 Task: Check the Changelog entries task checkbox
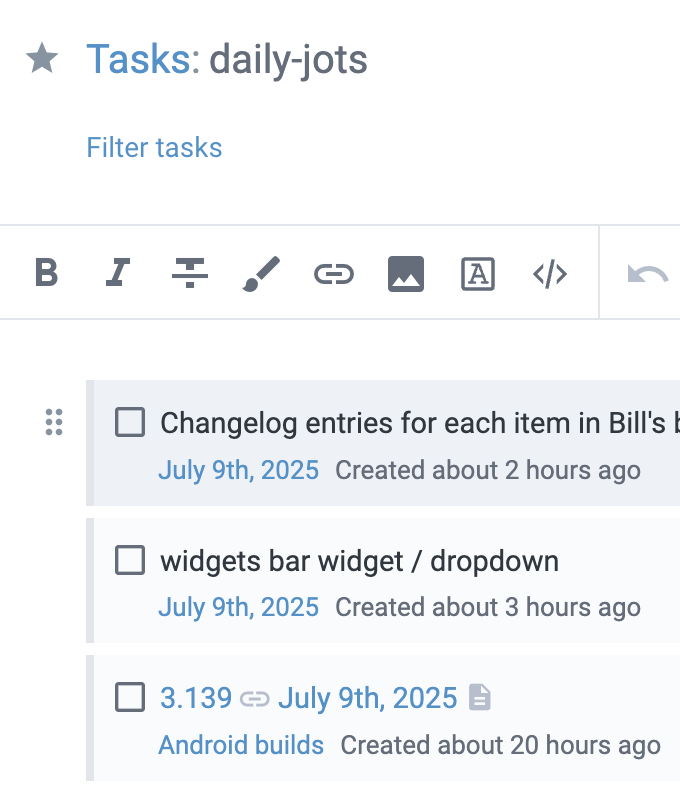point(130,423)
